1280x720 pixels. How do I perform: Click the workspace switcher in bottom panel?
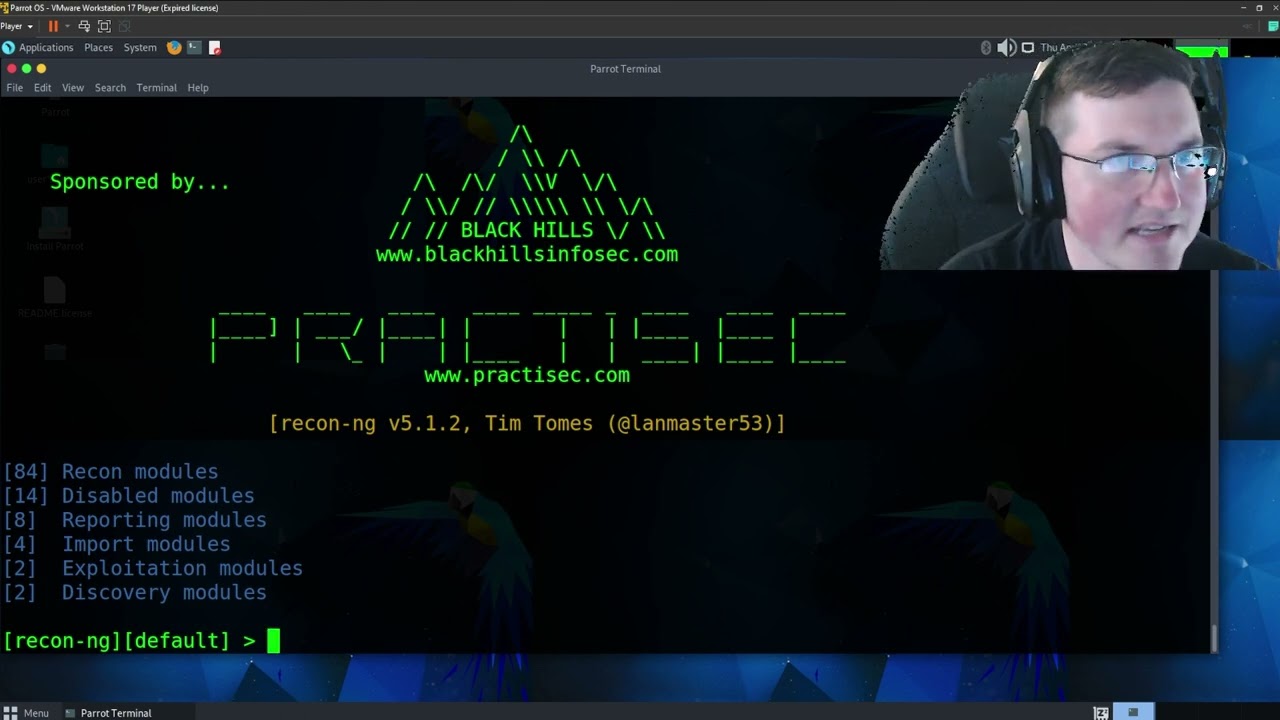tap(1133, 713)
